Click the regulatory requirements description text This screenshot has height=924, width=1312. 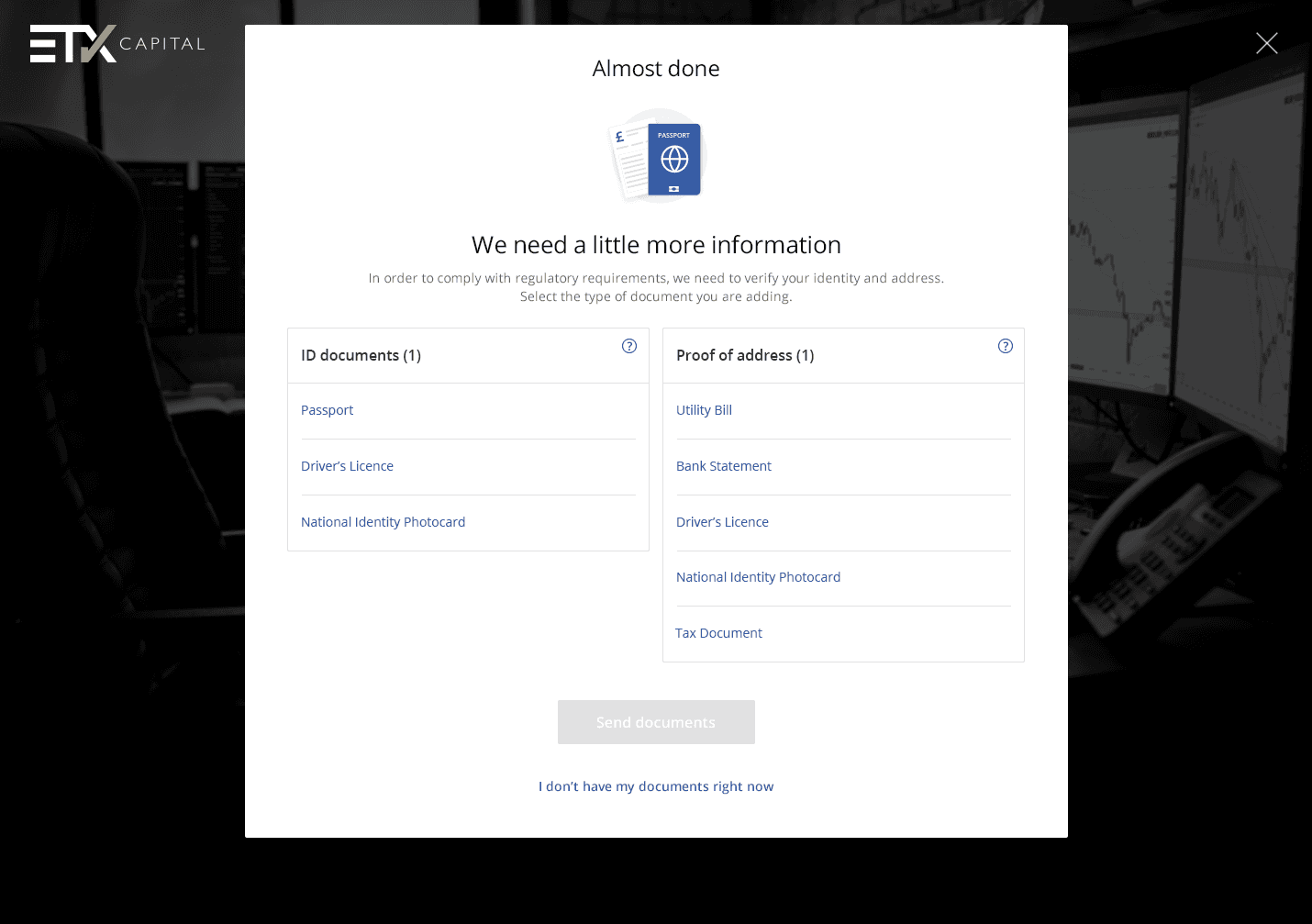(656, 287)
